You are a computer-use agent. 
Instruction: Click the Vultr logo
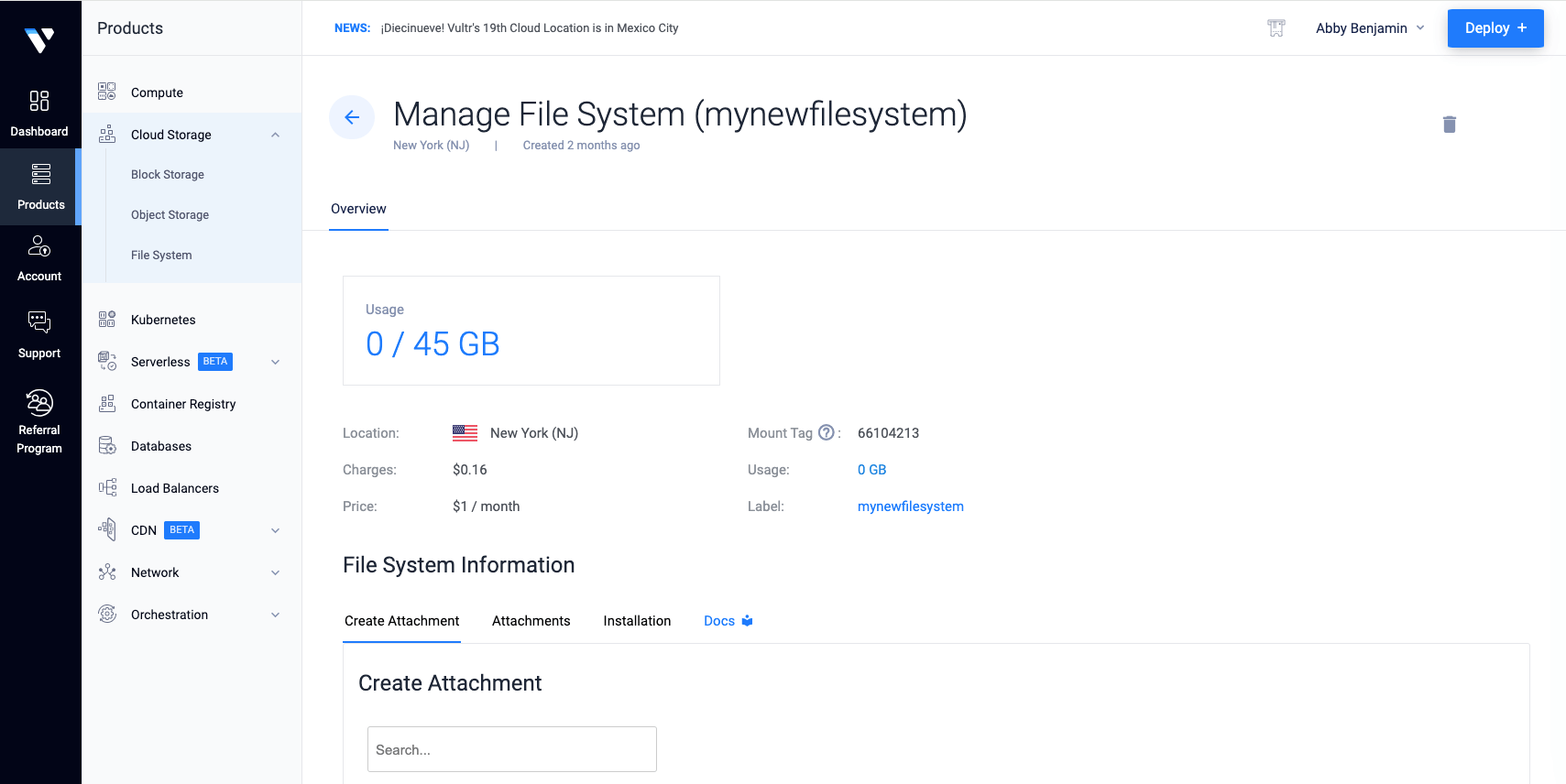[39, 39]
